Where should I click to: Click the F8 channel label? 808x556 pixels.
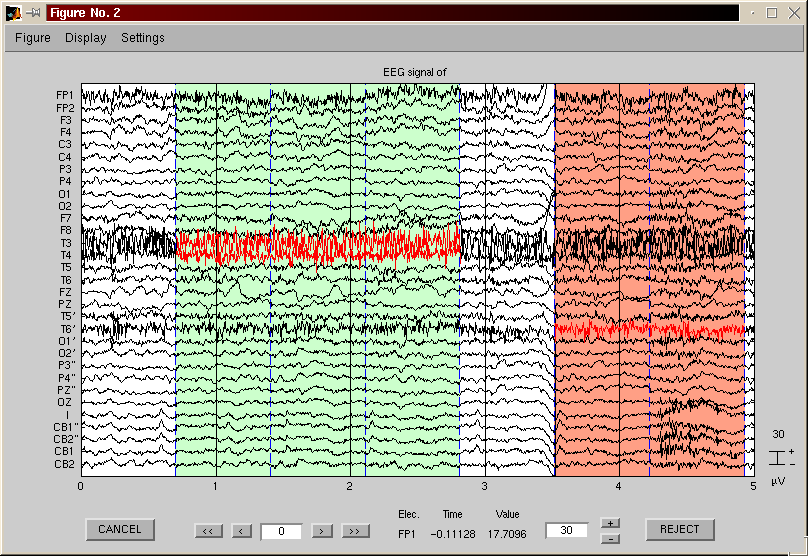65,230
